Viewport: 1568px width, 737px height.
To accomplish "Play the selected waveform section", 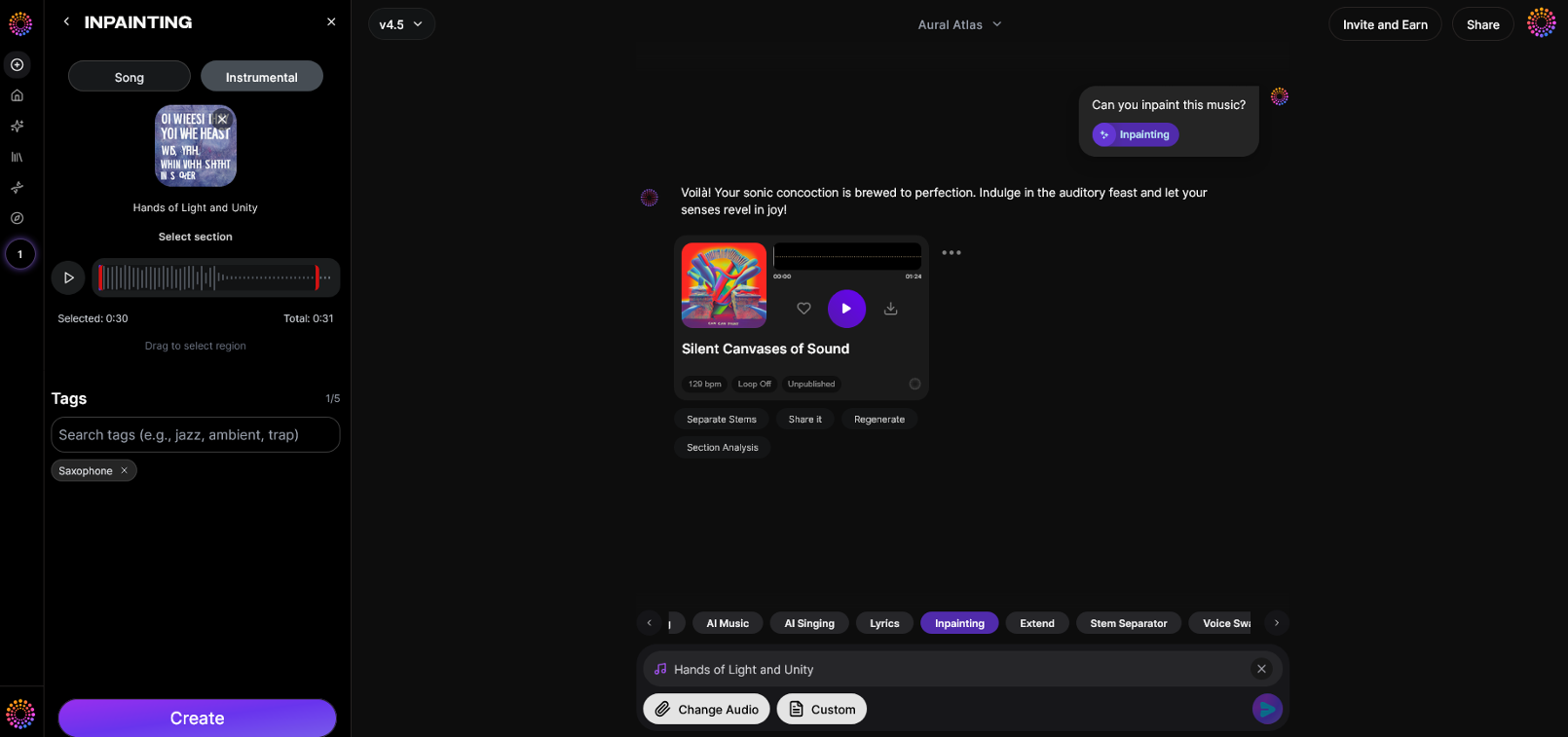I will 68,277.
